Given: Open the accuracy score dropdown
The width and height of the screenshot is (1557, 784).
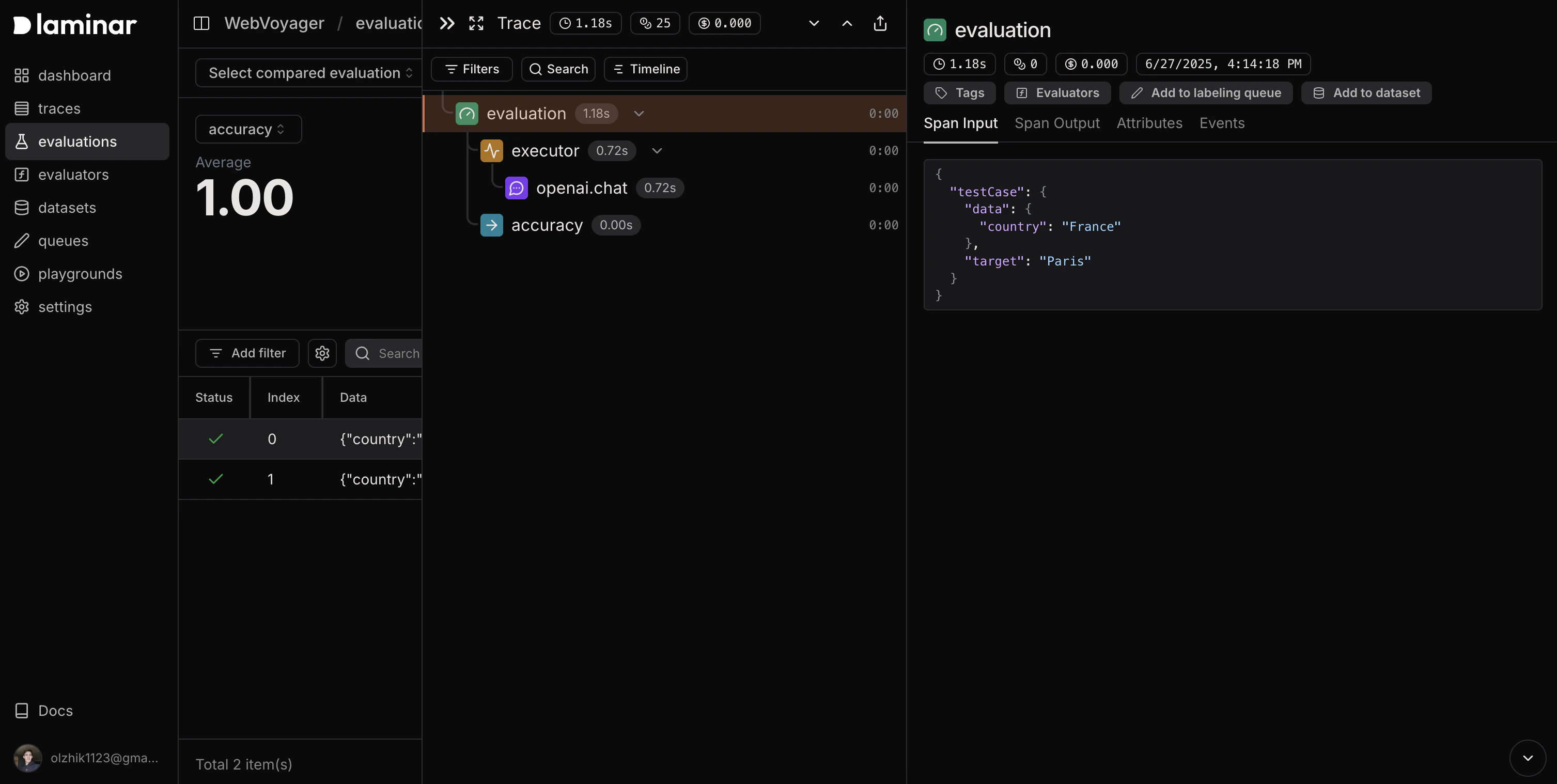Looking at the screenshot, I should click(x=248, y=129).
